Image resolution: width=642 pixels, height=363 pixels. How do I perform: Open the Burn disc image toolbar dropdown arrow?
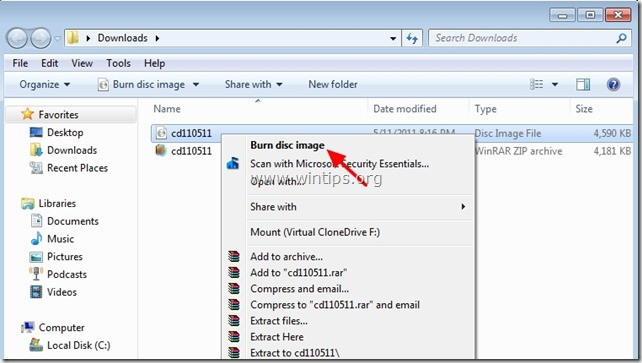pos(196,84)
